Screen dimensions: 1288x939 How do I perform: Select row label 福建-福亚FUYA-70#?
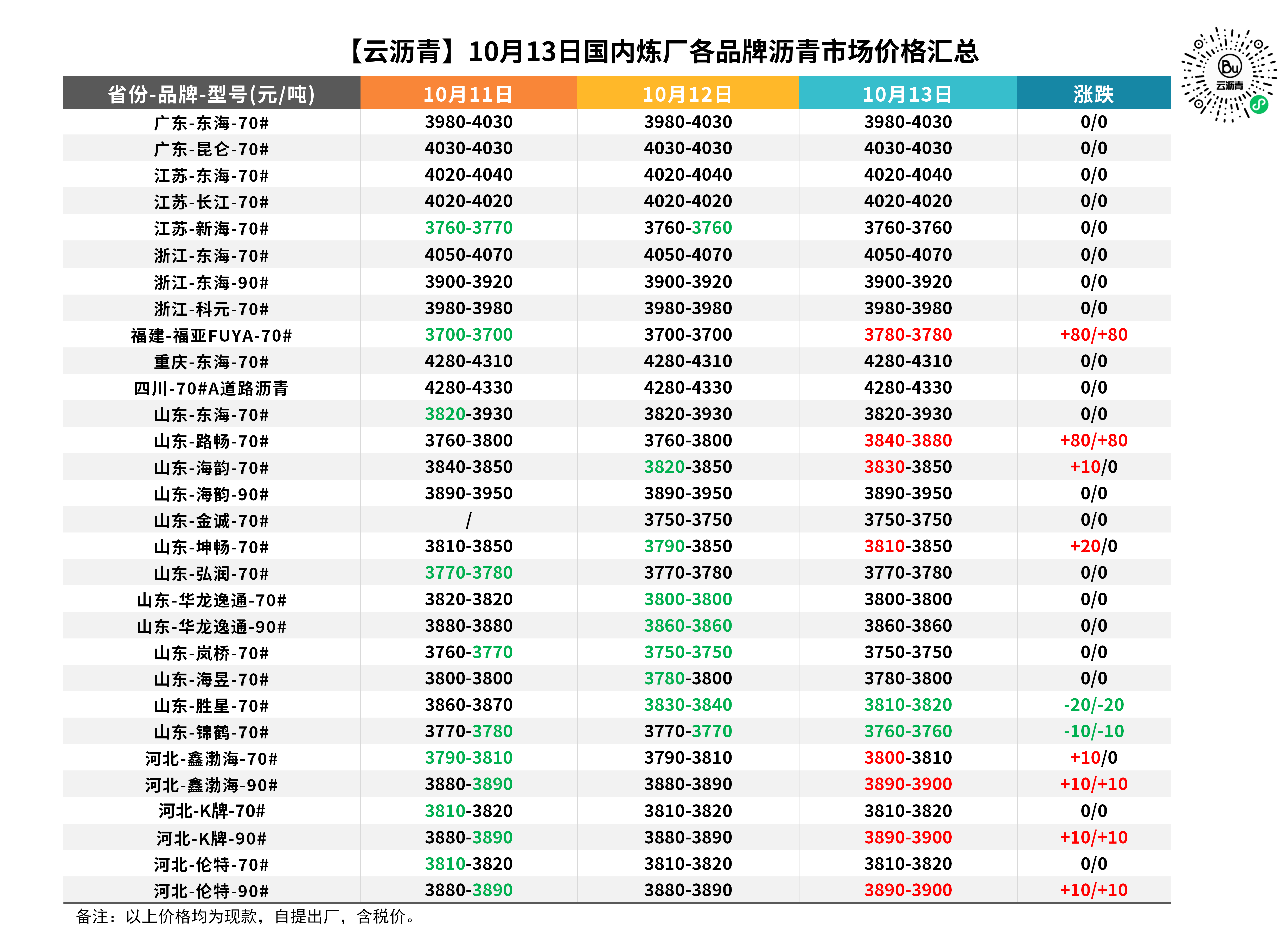tap(211, 335)
